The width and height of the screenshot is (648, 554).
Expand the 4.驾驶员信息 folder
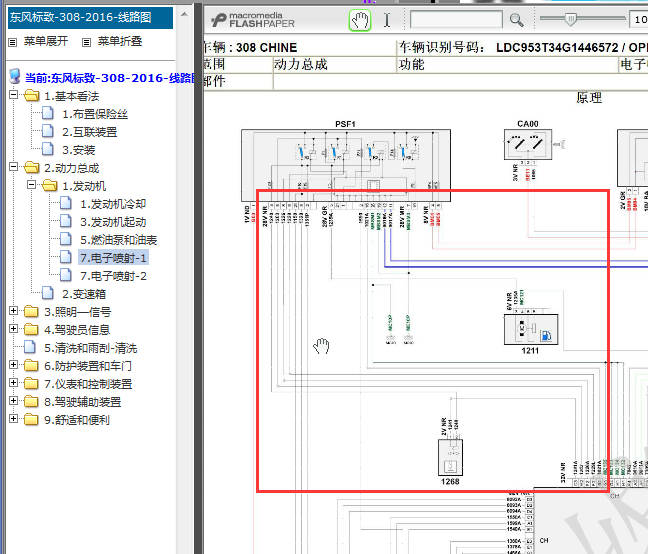click(x=13, y=328)
